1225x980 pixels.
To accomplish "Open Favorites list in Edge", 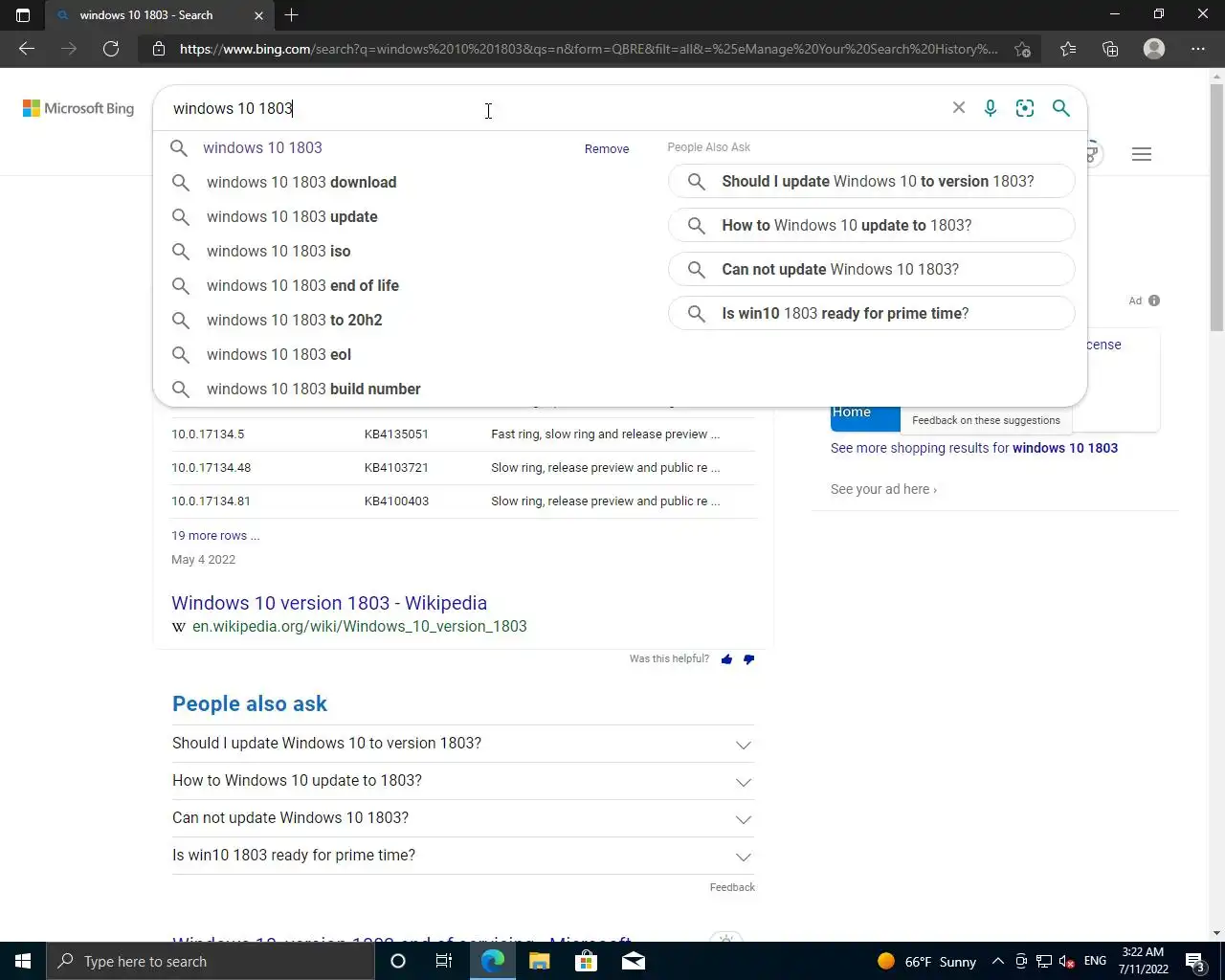I will tap(1068, 49).
